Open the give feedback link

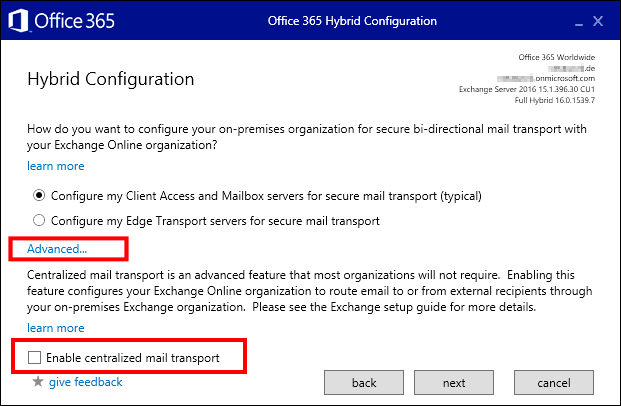86,382
